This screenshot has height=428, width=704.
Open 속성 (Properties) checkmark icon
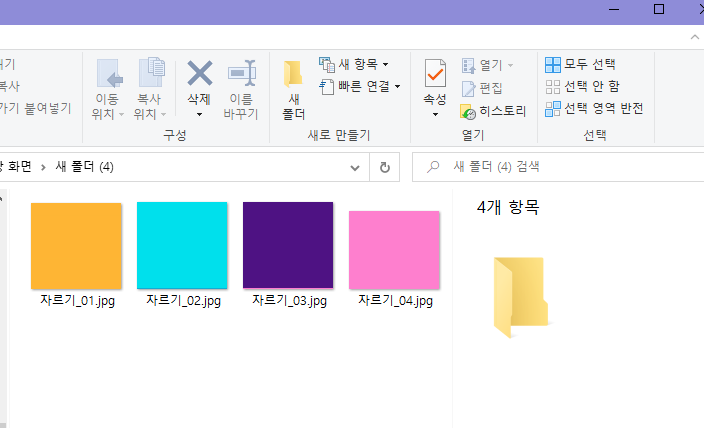point(435,73)
